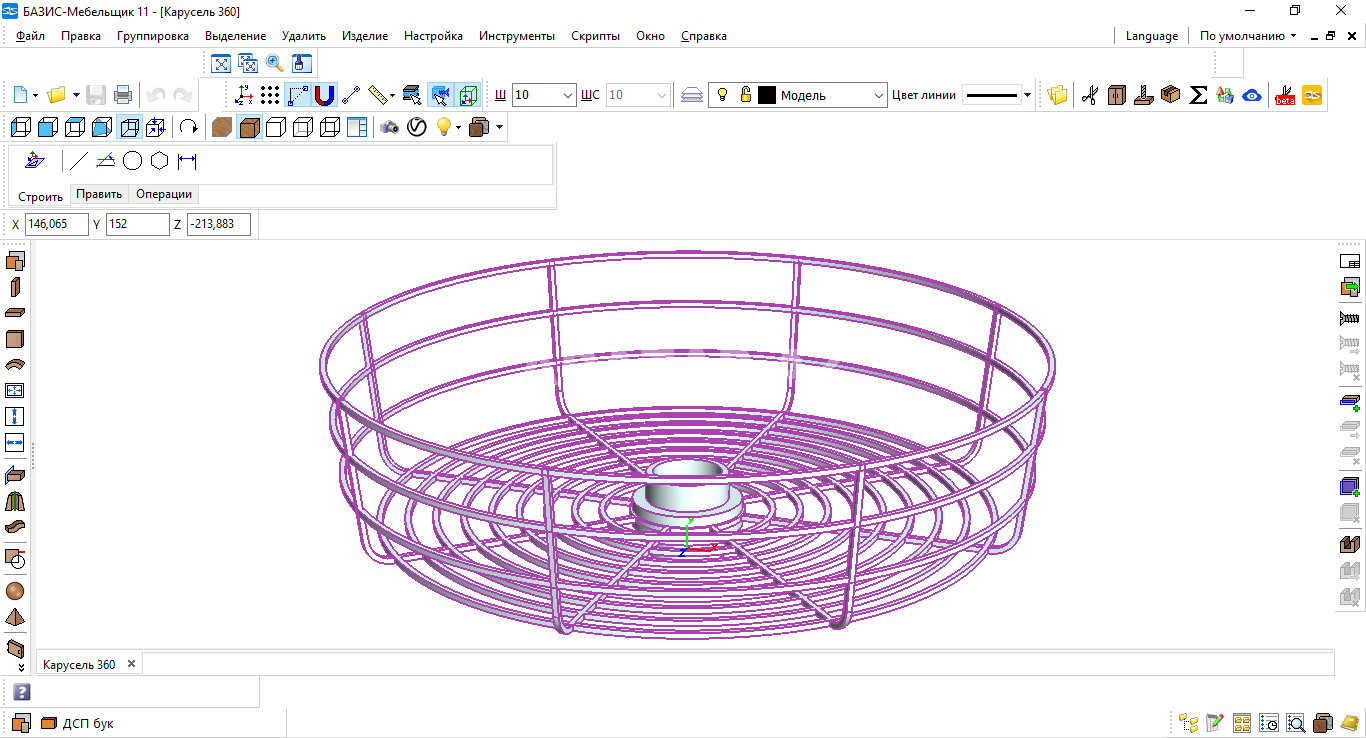Click the XYZ coordinate system icon
This screenshot has width=1366, height=738.
(244, 95)
